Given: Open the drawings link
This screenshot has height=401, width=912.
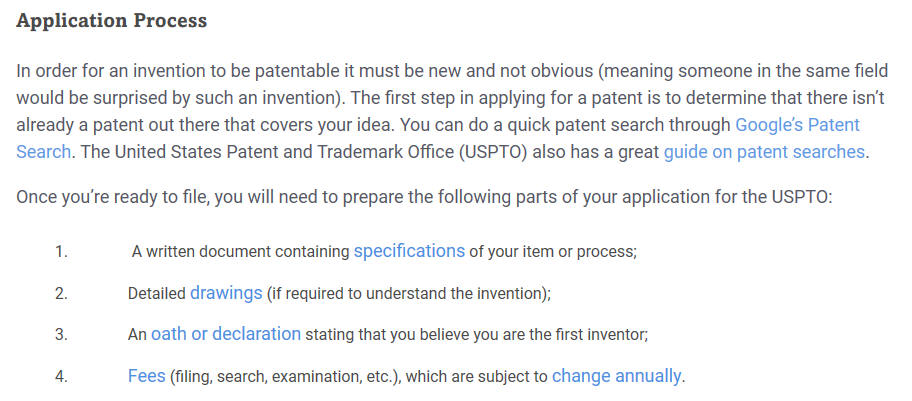Looking at the screenshot, I should [x=226, y=293].
